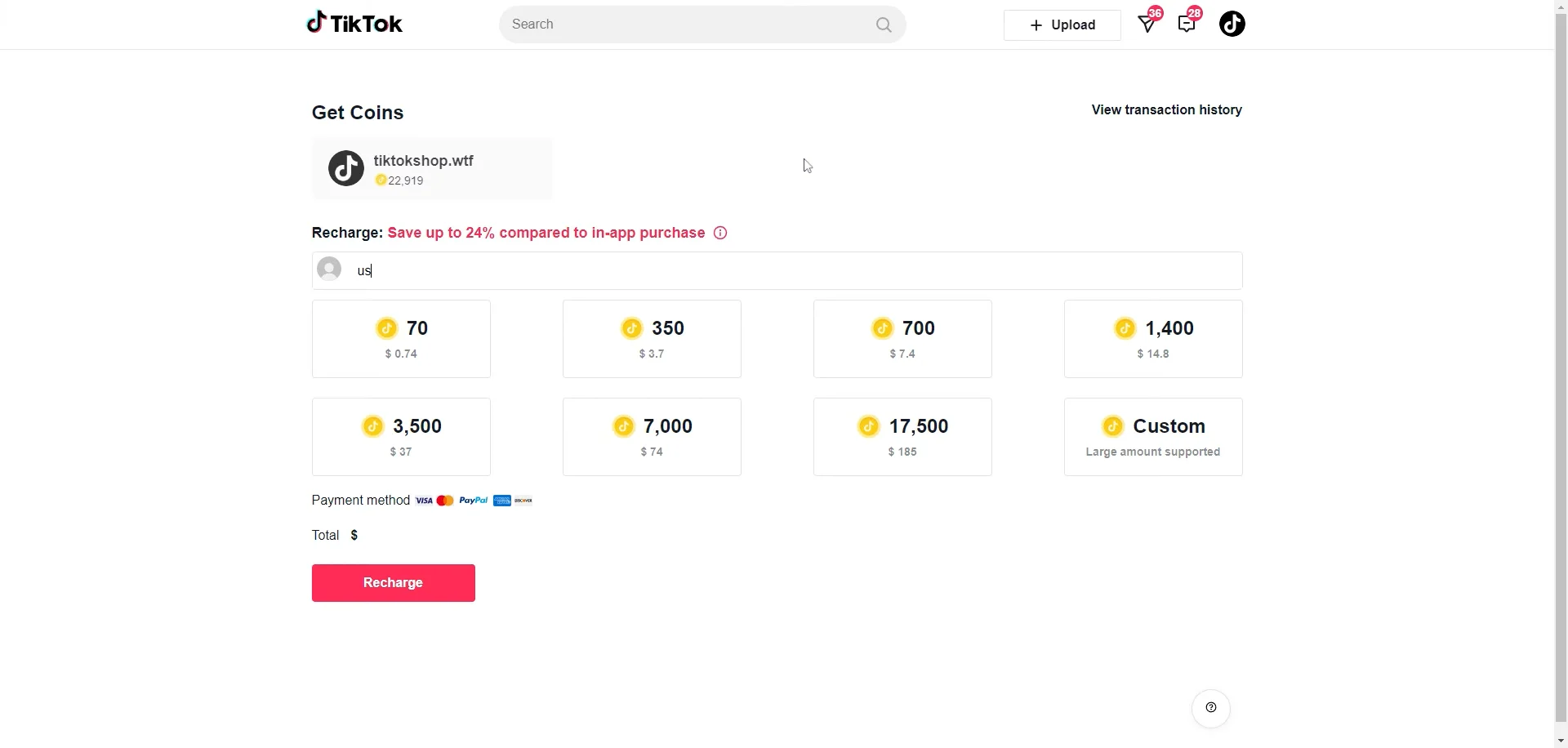Click the Upload button

[1062, 24]
